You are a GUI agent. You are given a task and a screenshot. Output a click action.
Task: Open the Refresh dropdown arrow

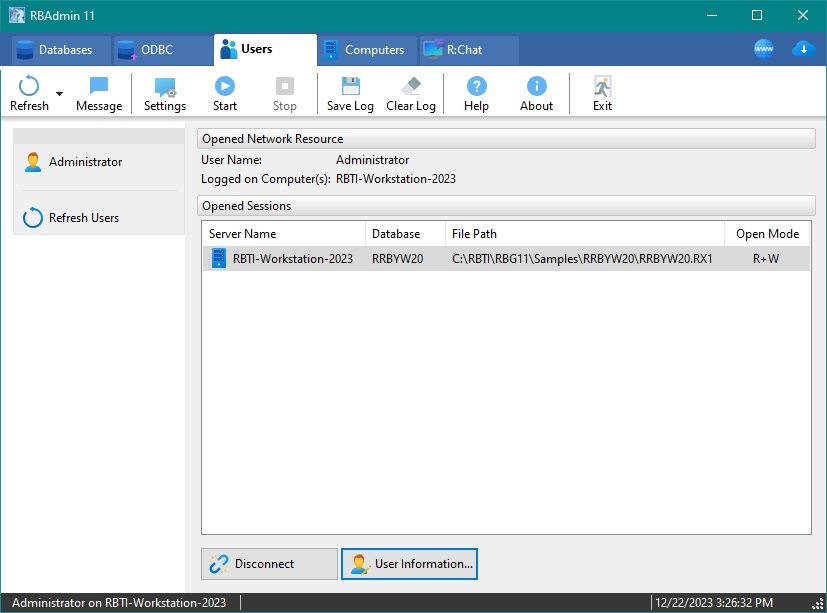[60, 93]
